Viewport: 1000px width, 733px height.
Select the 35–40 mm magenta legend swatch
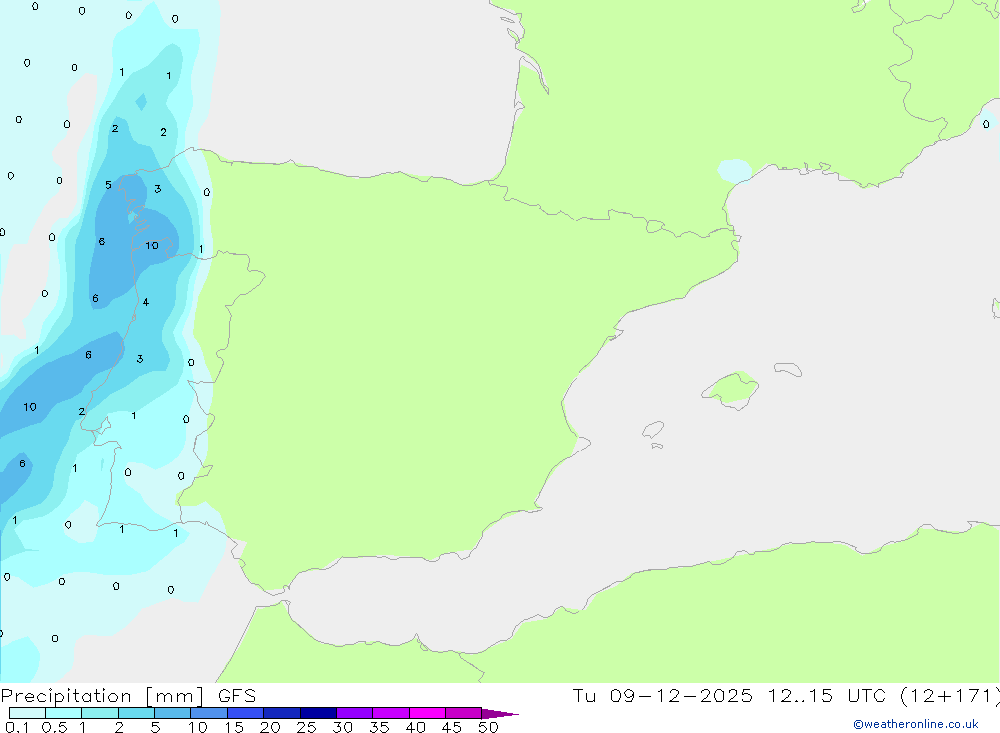point(390,713)
